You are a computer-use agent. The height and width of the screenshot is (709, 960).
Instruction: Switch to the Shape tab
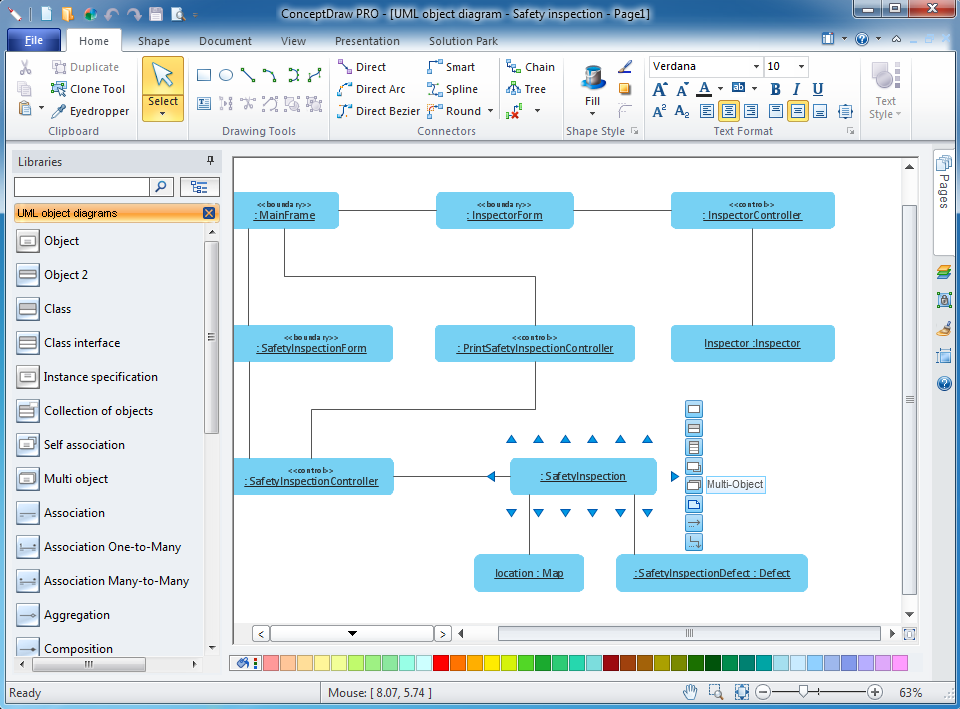tap(154, 41)
